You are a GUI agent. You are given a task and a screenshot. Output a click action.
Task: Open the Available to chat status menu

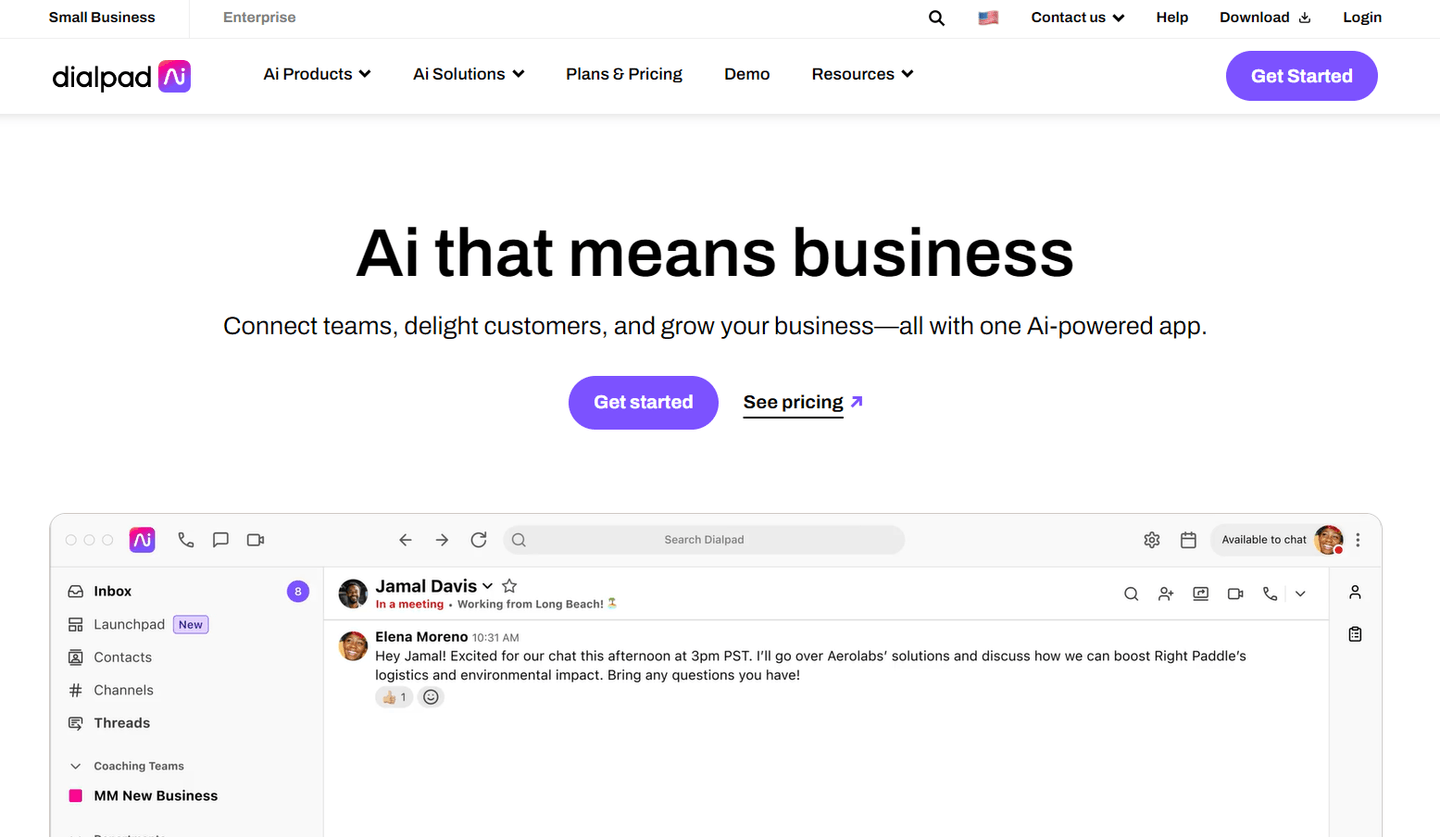(x=1277, y=540)
